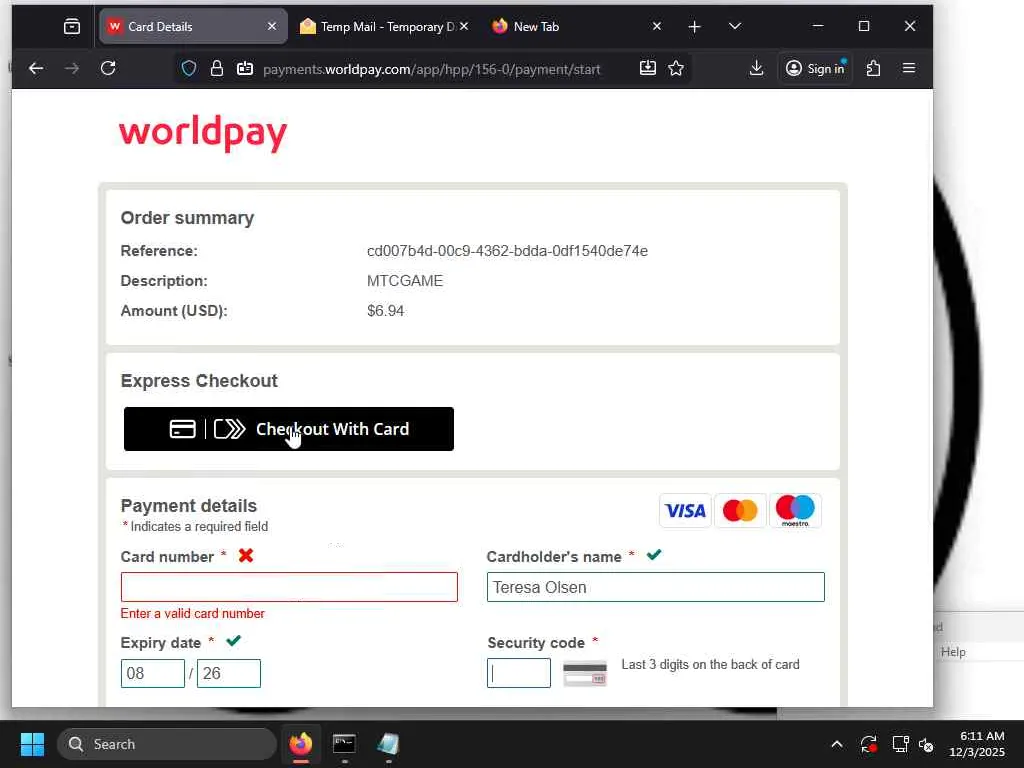Click the Security code field
This screenshot has height=768, width=1024.
519,673
